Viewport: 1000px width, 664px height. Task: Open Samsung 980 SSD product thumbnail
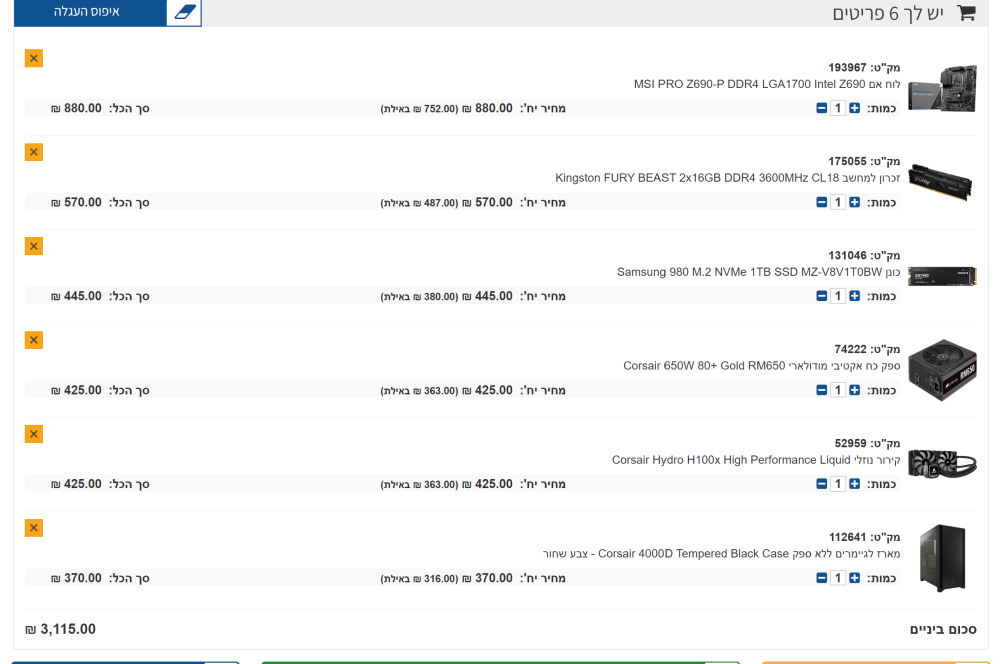click(942, 276)
